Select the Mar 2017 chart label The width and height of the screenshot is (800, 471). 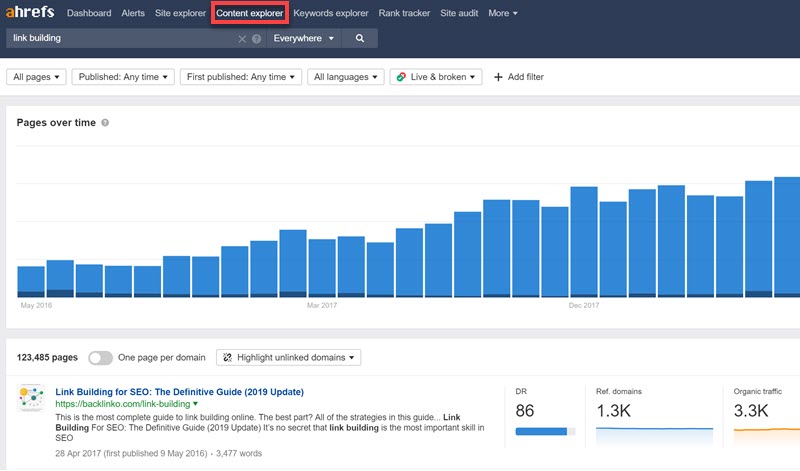pos(321,306)
